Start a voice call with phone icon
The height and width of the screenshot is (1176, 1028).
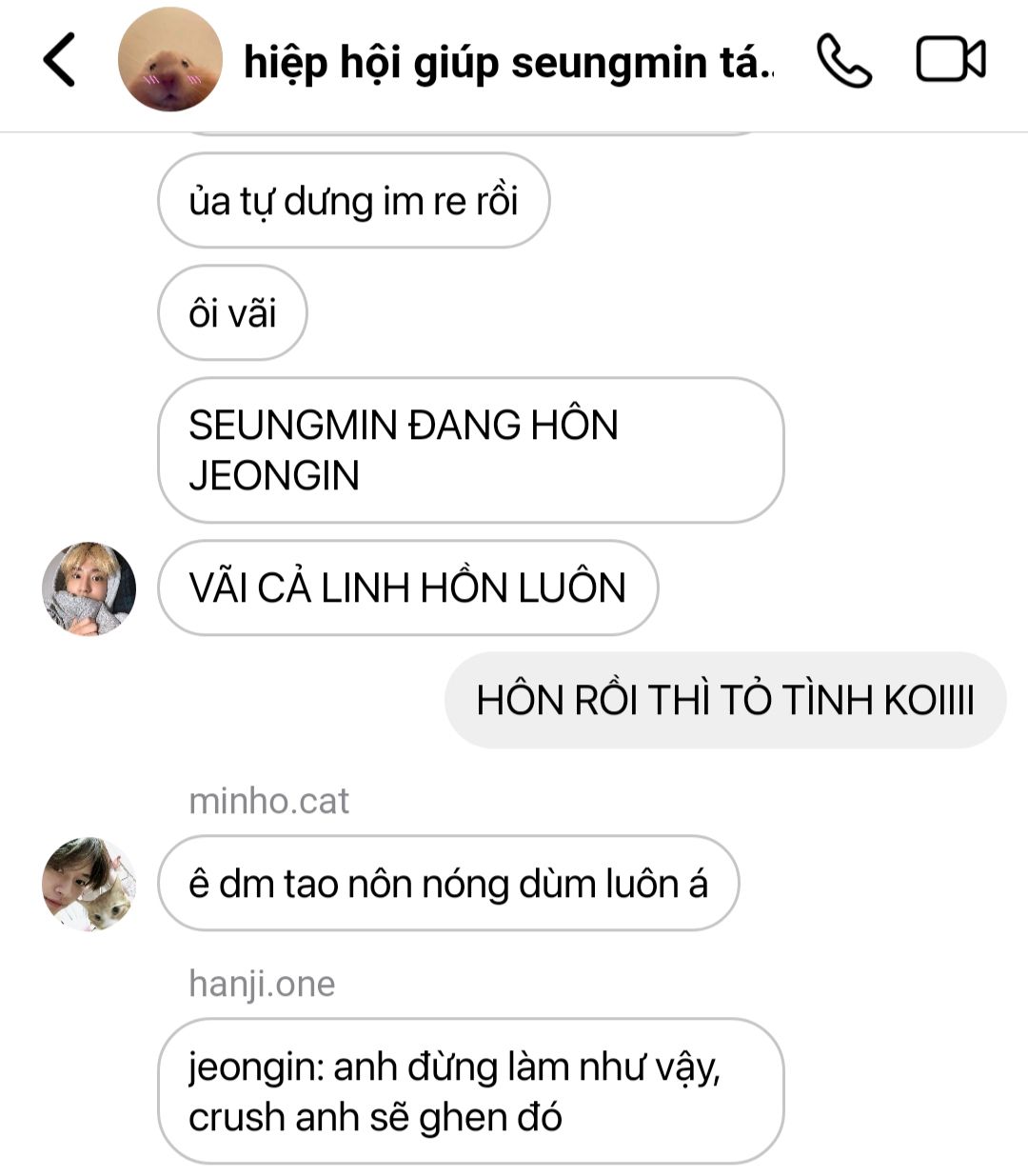tap(843, 61)
